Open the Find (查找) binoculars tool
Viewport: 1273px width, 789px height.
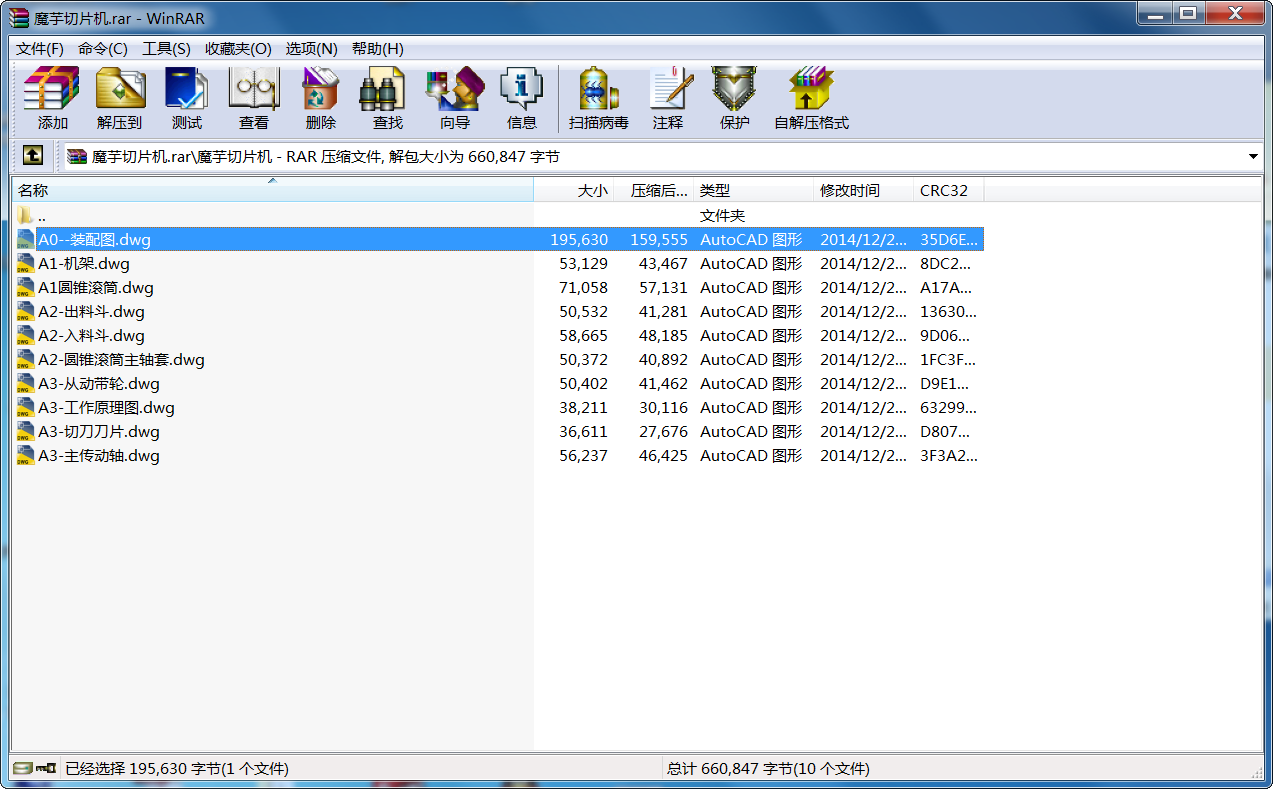pyautogui.click(x=387, y=98)
